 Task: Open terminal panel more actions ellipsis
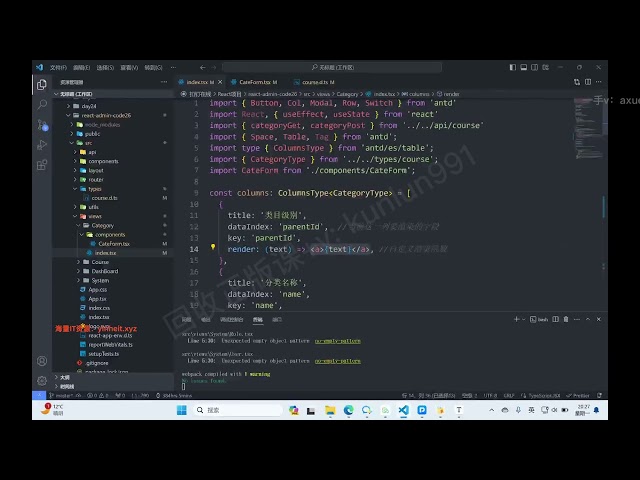(577, 319)
